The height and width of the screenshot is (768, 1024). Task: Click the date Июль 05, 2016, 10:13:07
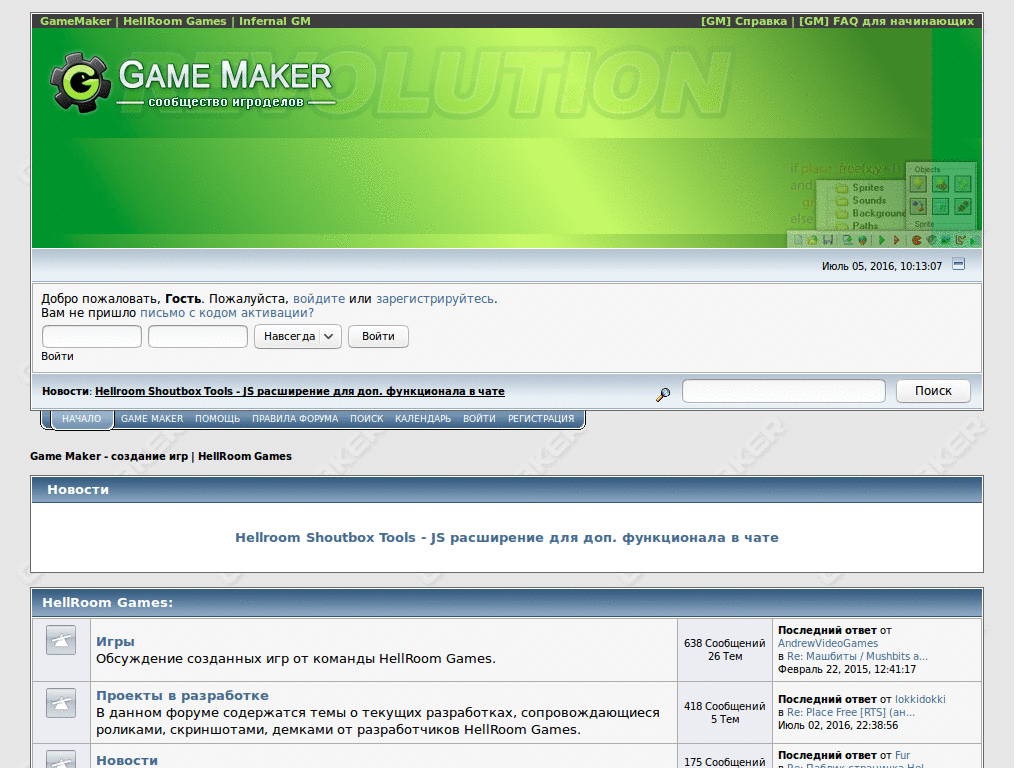(x=882, y=266)
